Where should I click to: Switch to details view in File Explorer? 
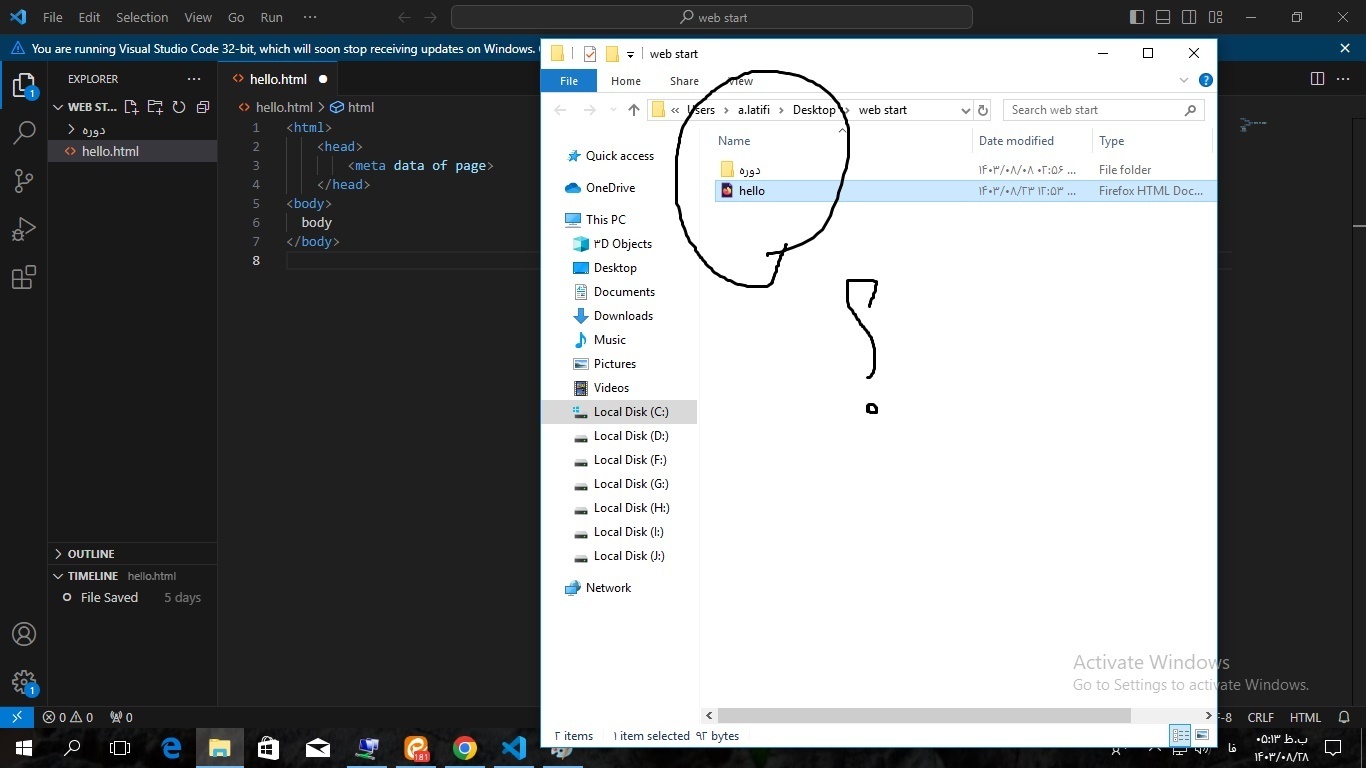(x=1180, y=735)
